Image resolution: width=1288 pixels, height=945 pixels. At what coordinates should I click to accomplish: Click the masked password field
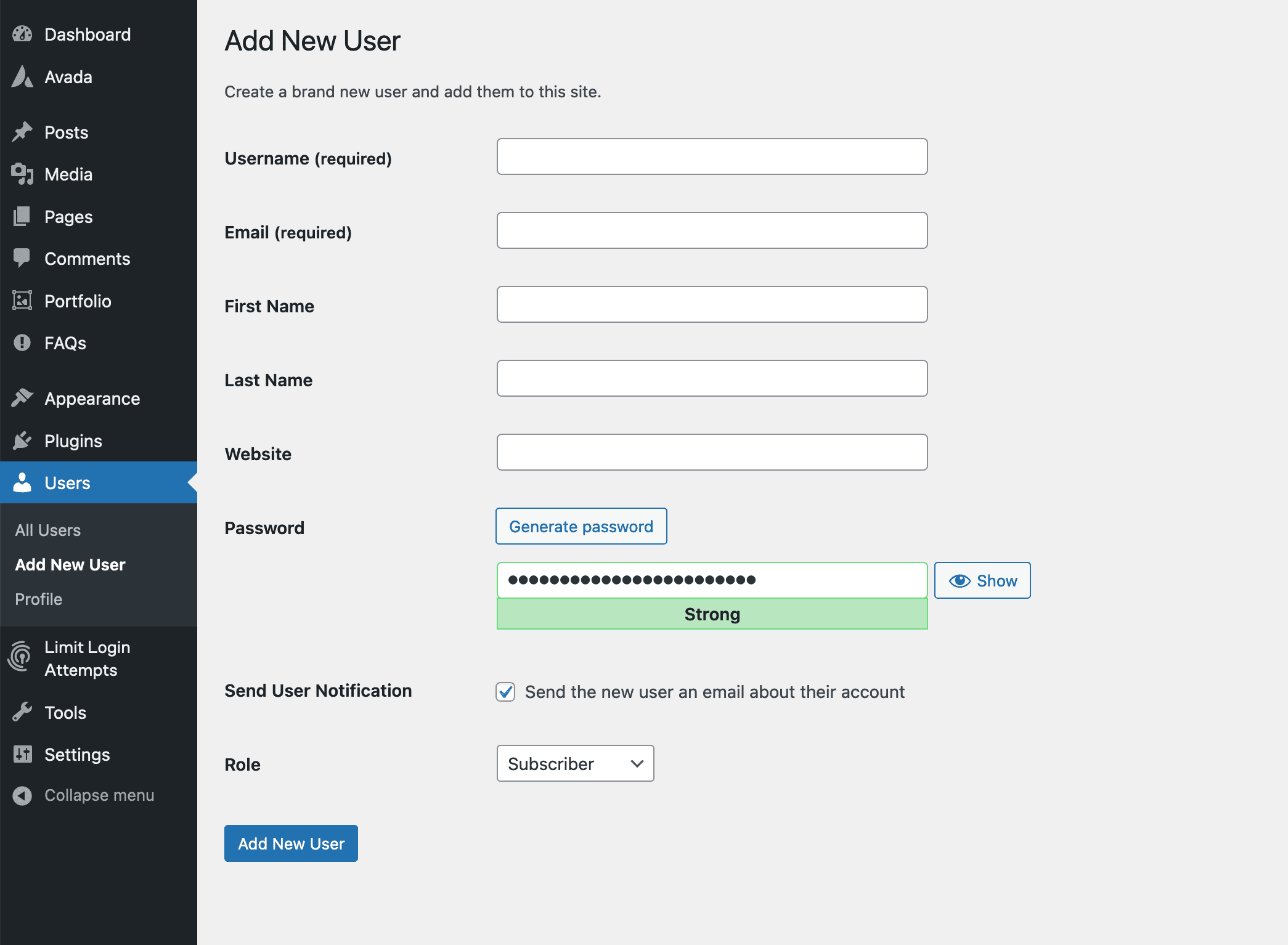[712, 580]
